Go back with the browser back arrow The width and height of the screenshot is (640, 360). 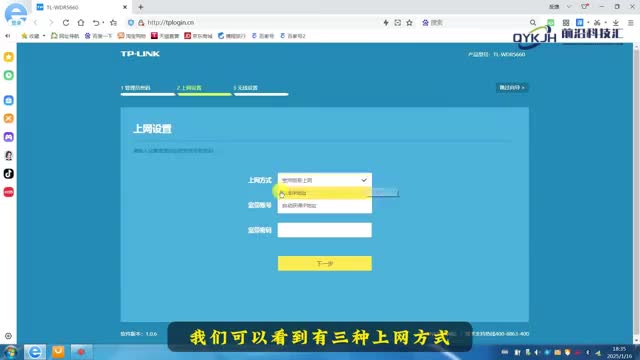click(x=36, y=23)
